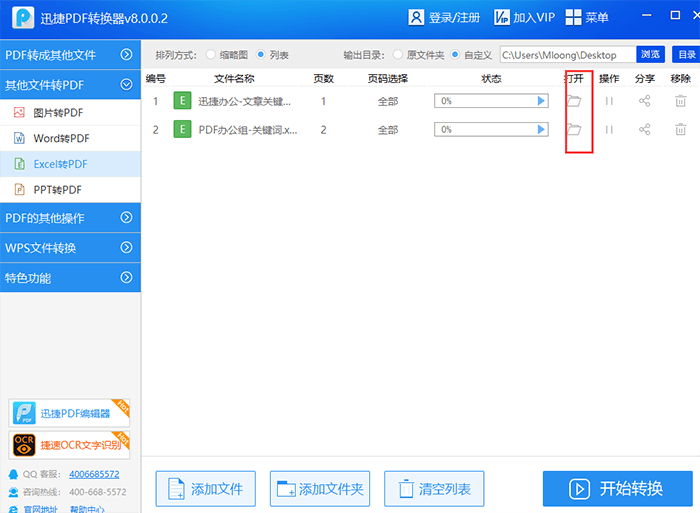Screen dimensions: 700x513
Task: Click 文件名称 column header
Action: coord(234,79)
